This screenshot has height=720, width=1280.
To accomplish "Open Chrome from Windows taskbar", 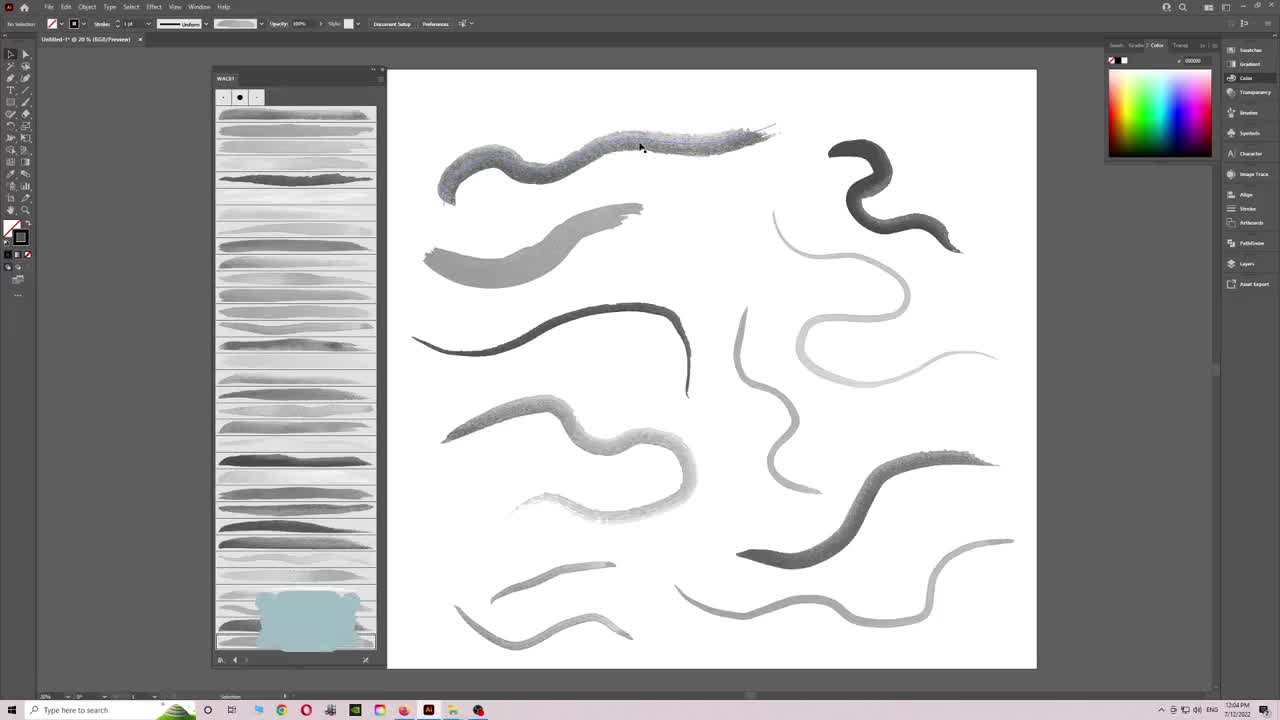I will pyautogui.click(x=282, y=710).
